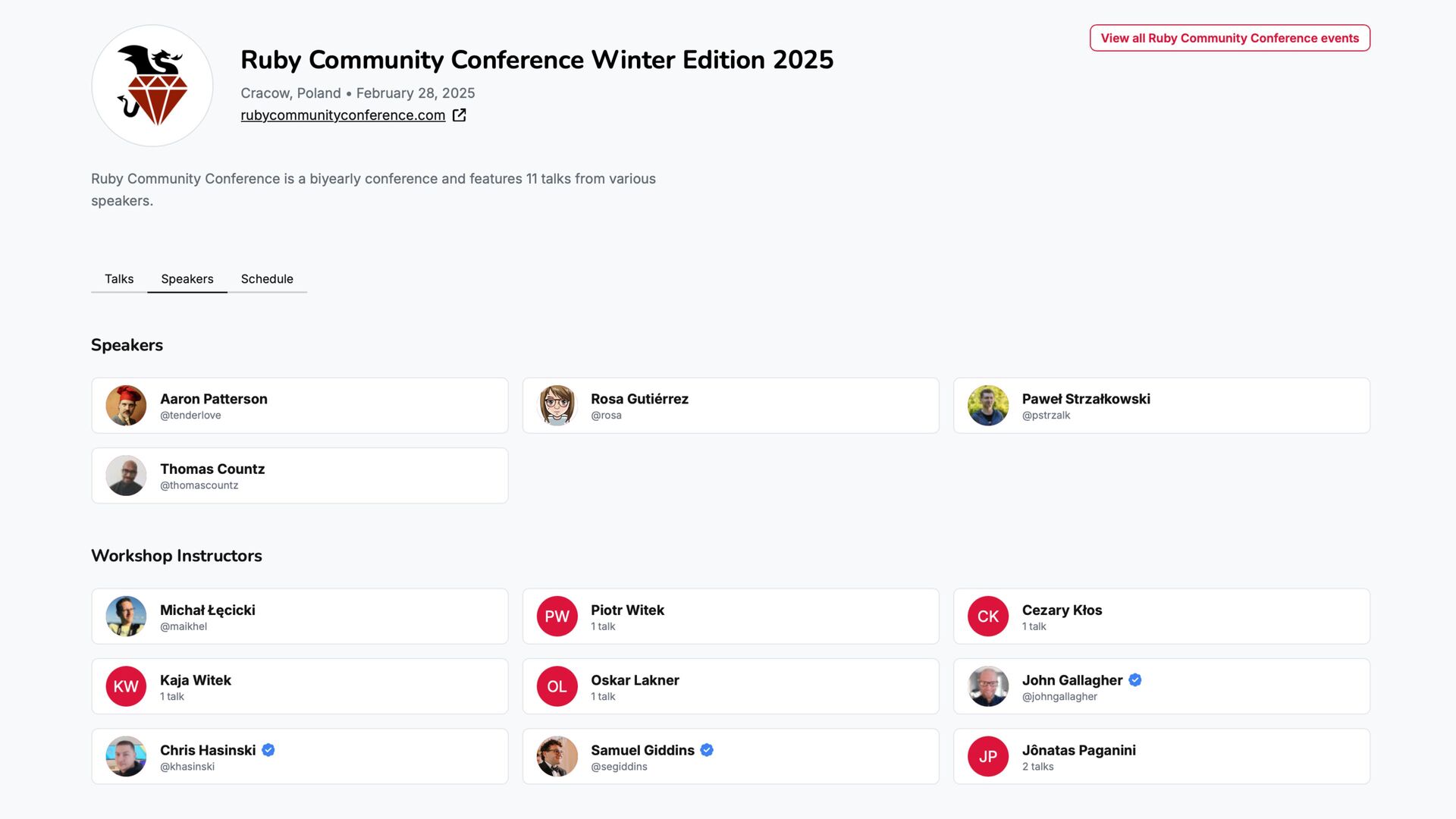Open Kaja Witek's instructor card

300,686
